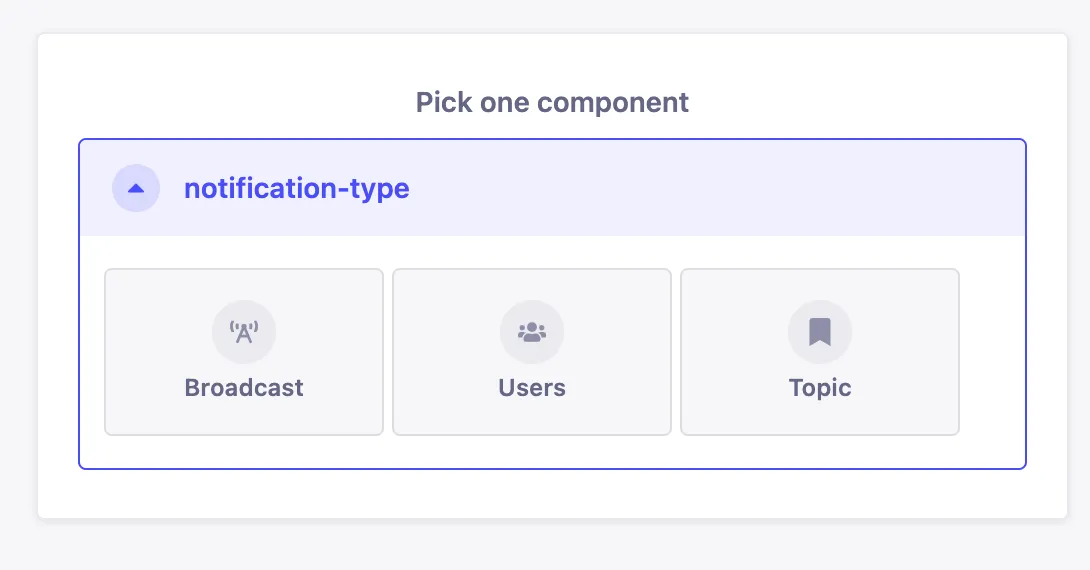Click the 'Topic' text label
This screenshot has width=1090, height=570.
click(x=820, y=388)
